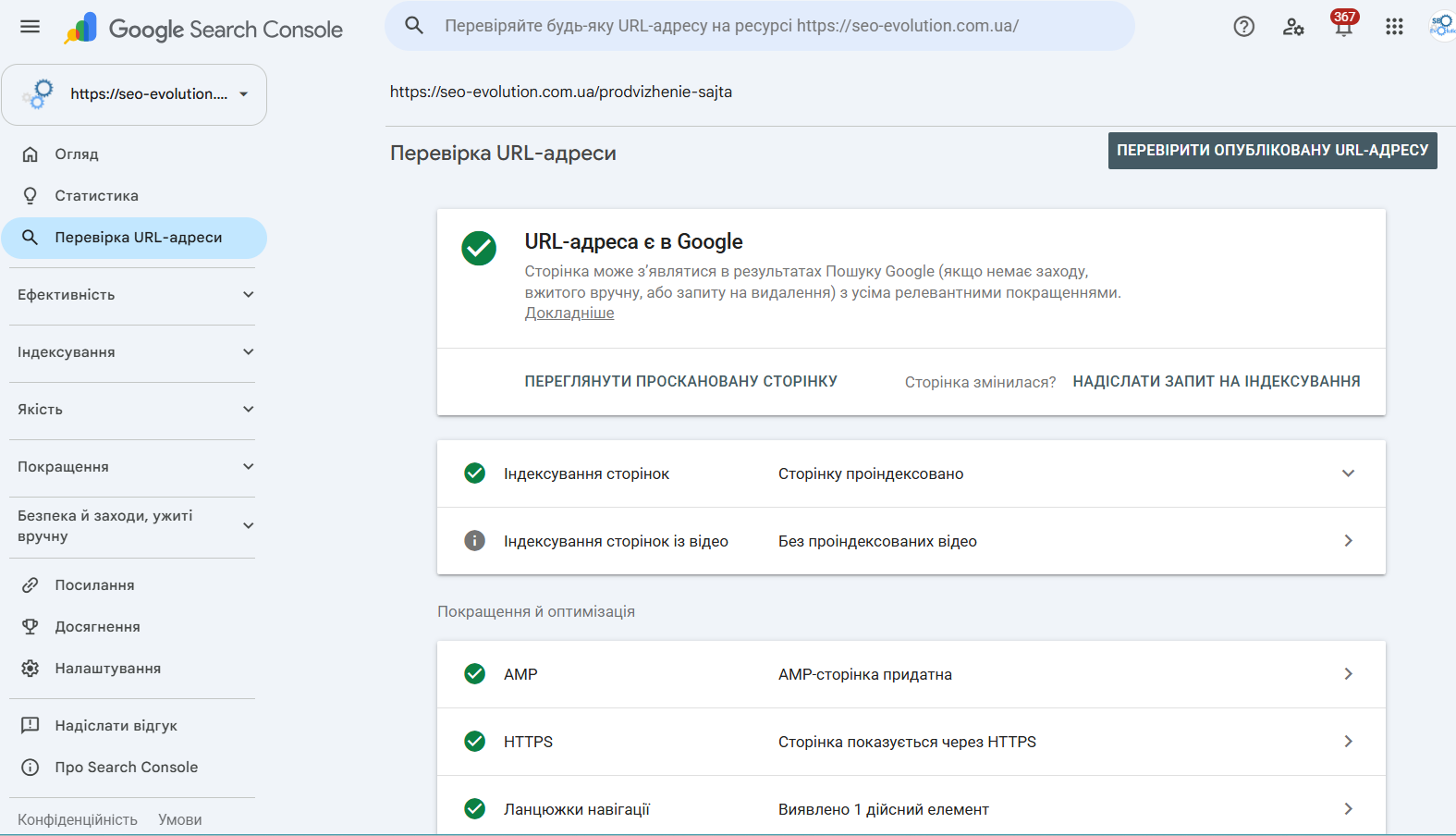Image resolution: width=1456 pixels, height=836 pixels.
Task: Click the feedback icon beside Надіслати відгук
Action: coord(31,726)
